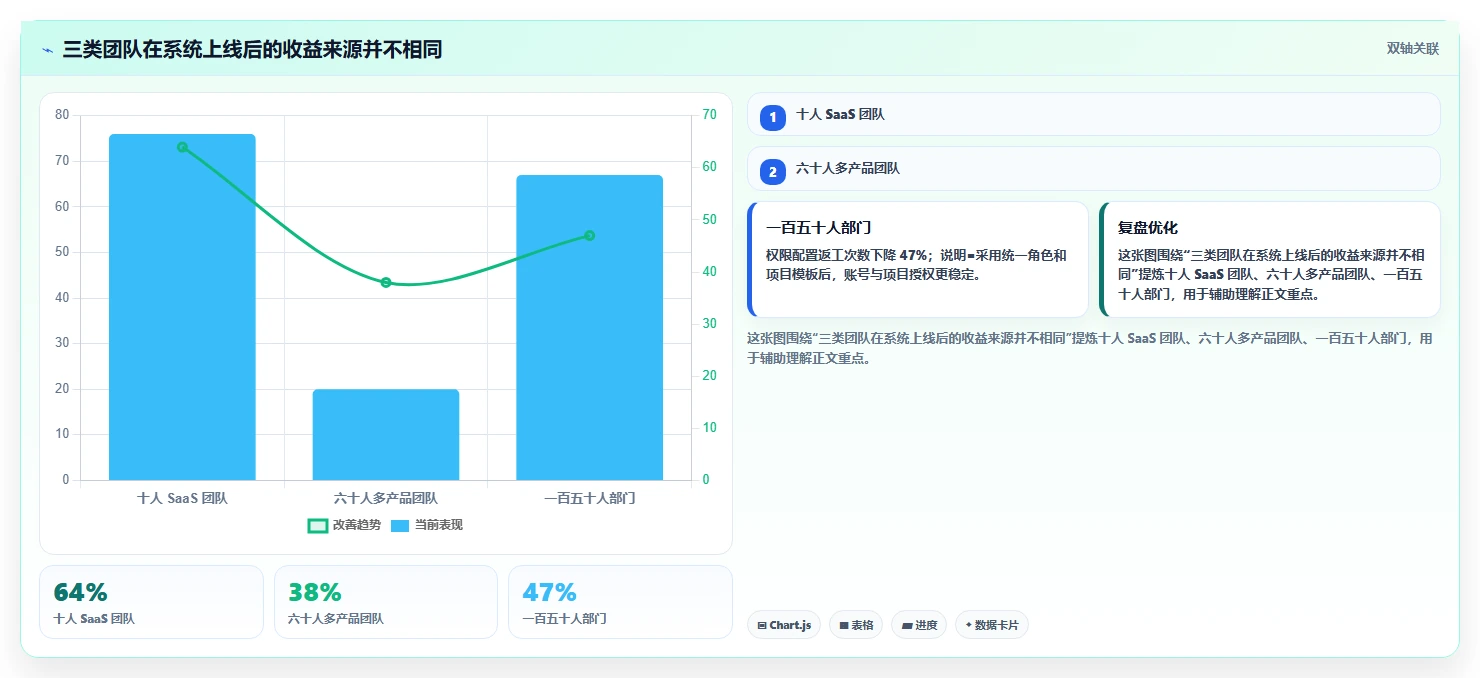The image size is (1480, 678).
Task: Select the 47% stat card
Action: (620, 602)
